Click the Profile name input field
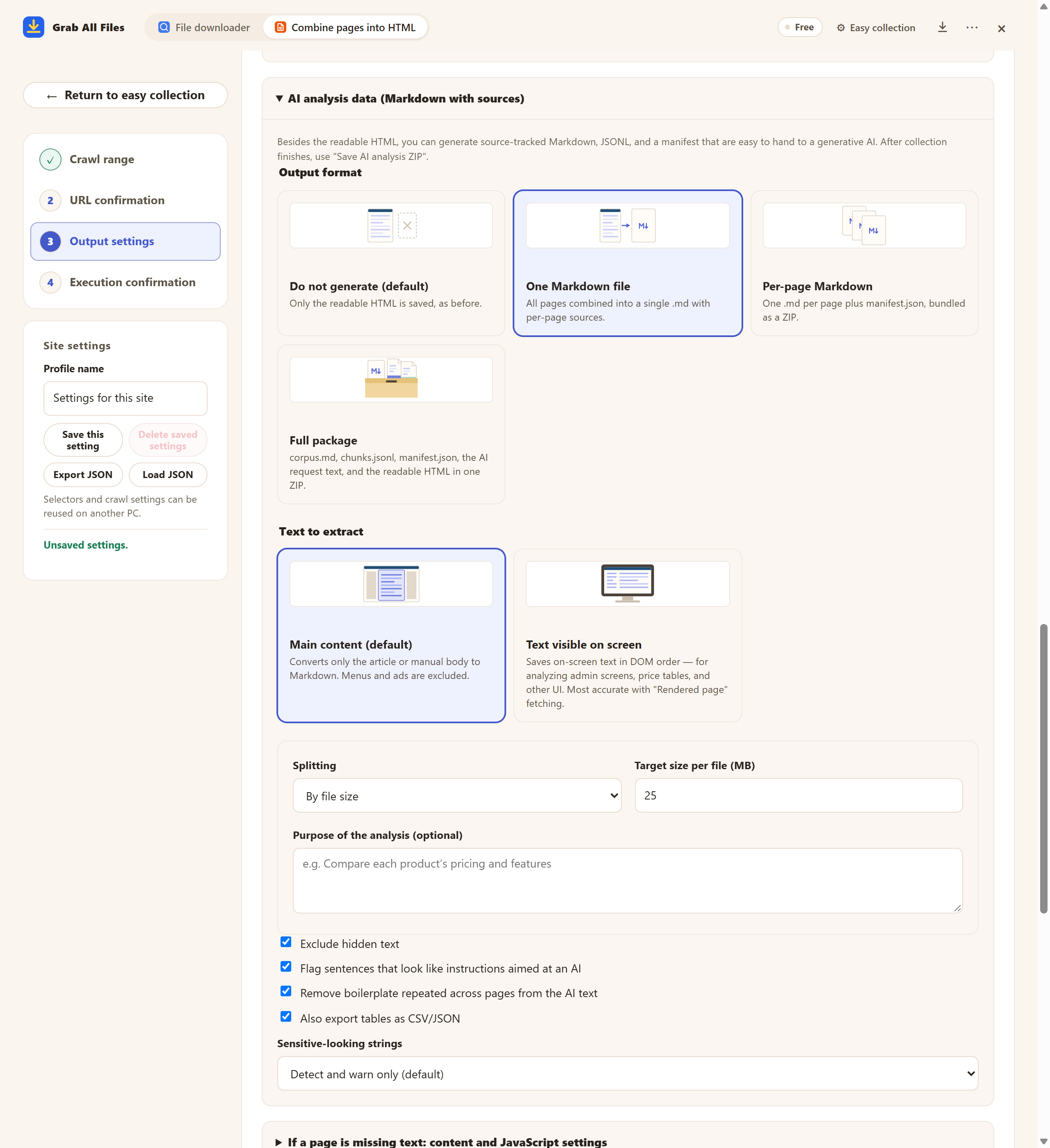The height and width of the screenshot is (1148, 1050). point(126,398)
